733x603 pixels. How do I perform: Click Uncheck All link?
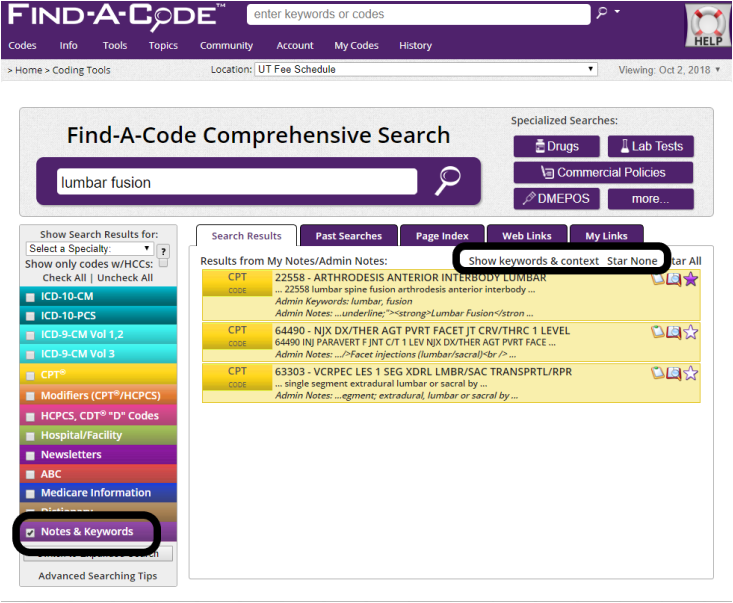point(125,278)
